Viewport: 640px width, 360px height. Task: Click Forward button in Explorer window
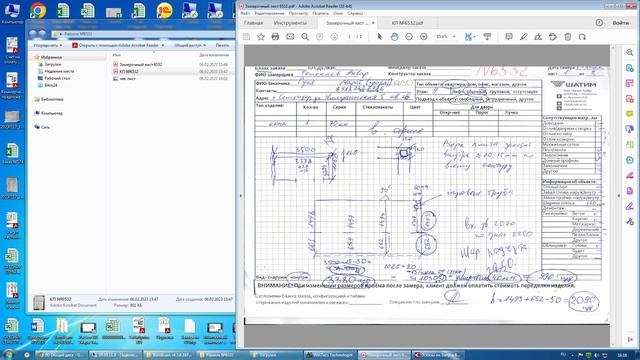[42, 34]
